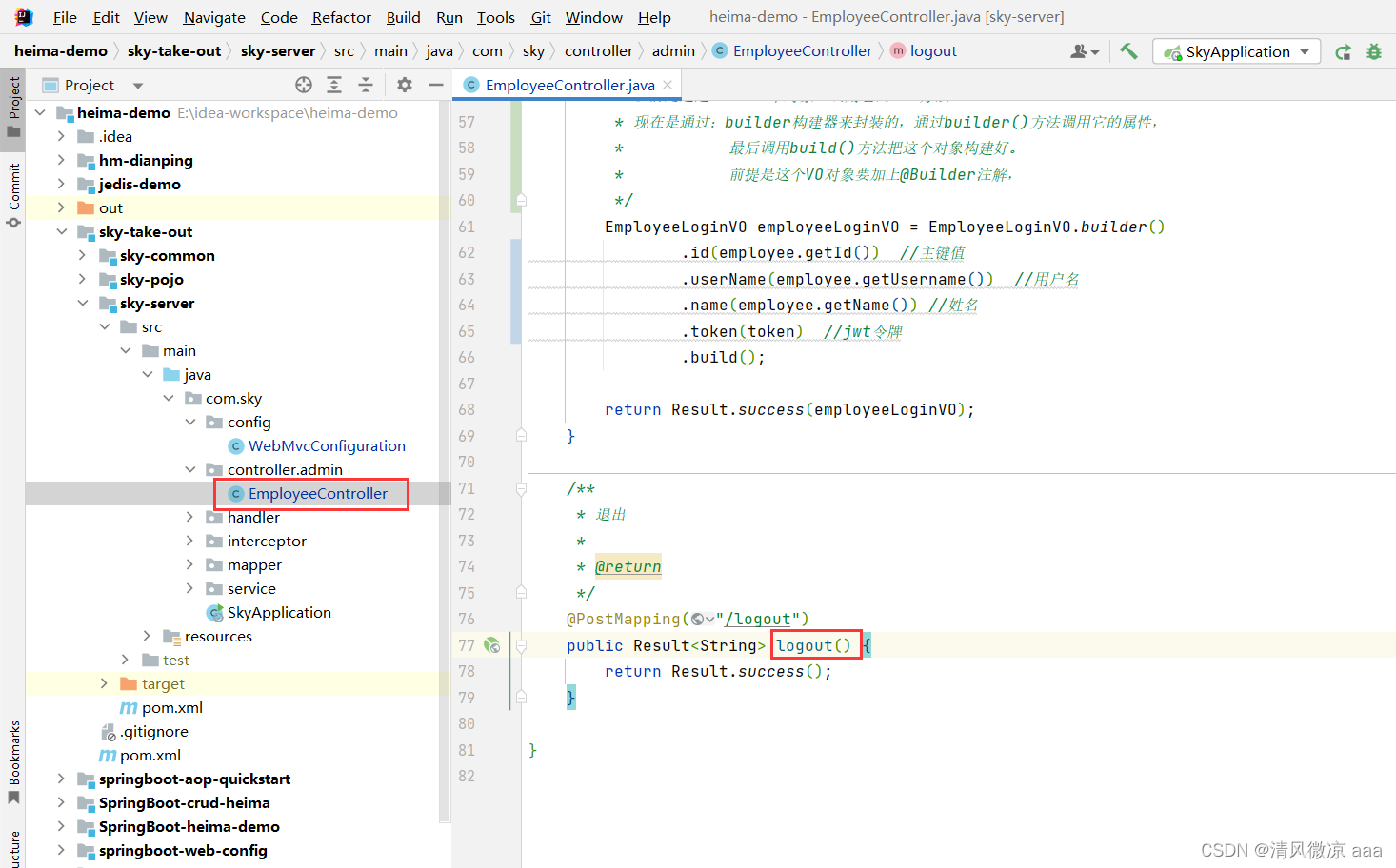The height and width of the screenshot is (868, 1396).
Task: Expand the .idea folder
Action: click(61, 136)
